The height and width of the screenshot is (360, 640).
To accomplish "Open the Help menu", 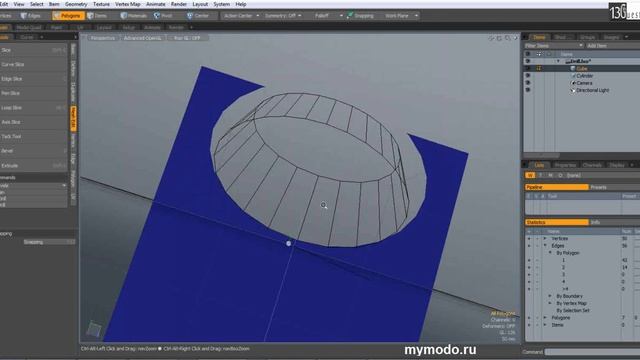I will click(x=241, y=4).
